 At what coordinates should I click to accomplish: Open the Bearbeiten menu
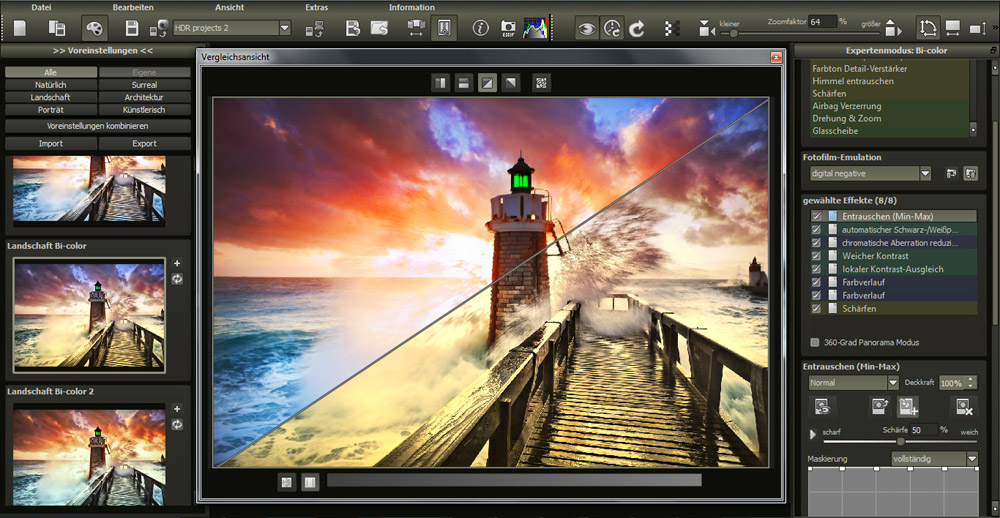click(133, 7)
